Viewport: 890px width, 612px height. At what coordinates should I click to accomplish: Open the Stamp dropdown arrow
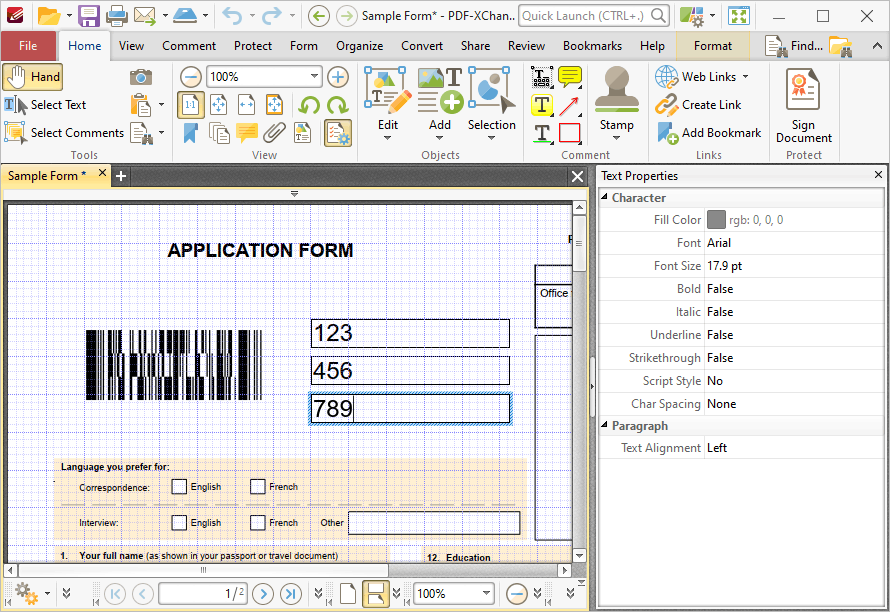(616, 137)
